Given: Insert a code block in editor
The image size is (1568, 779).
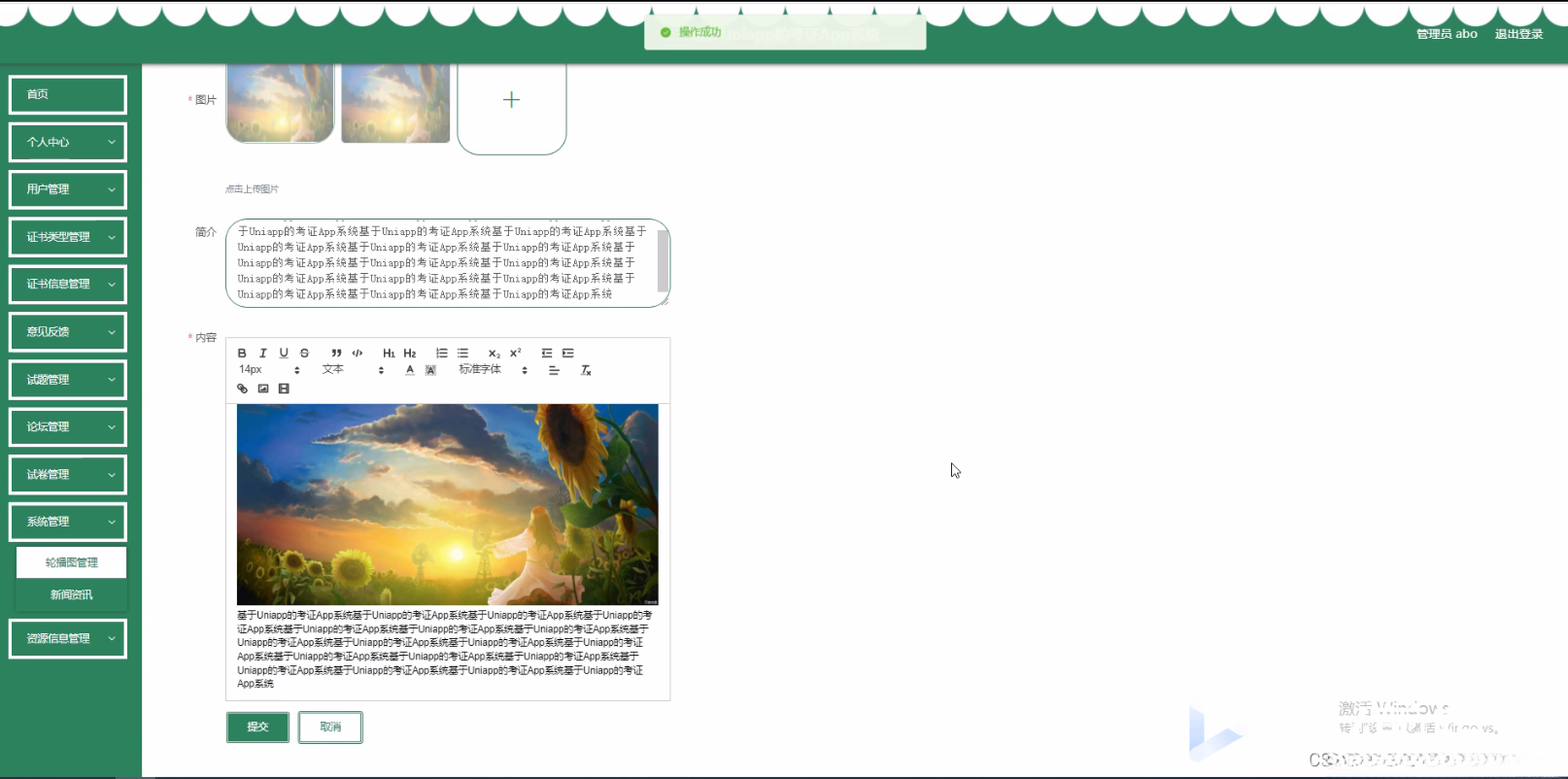Looking at the screenshot, I should [358, 354].
